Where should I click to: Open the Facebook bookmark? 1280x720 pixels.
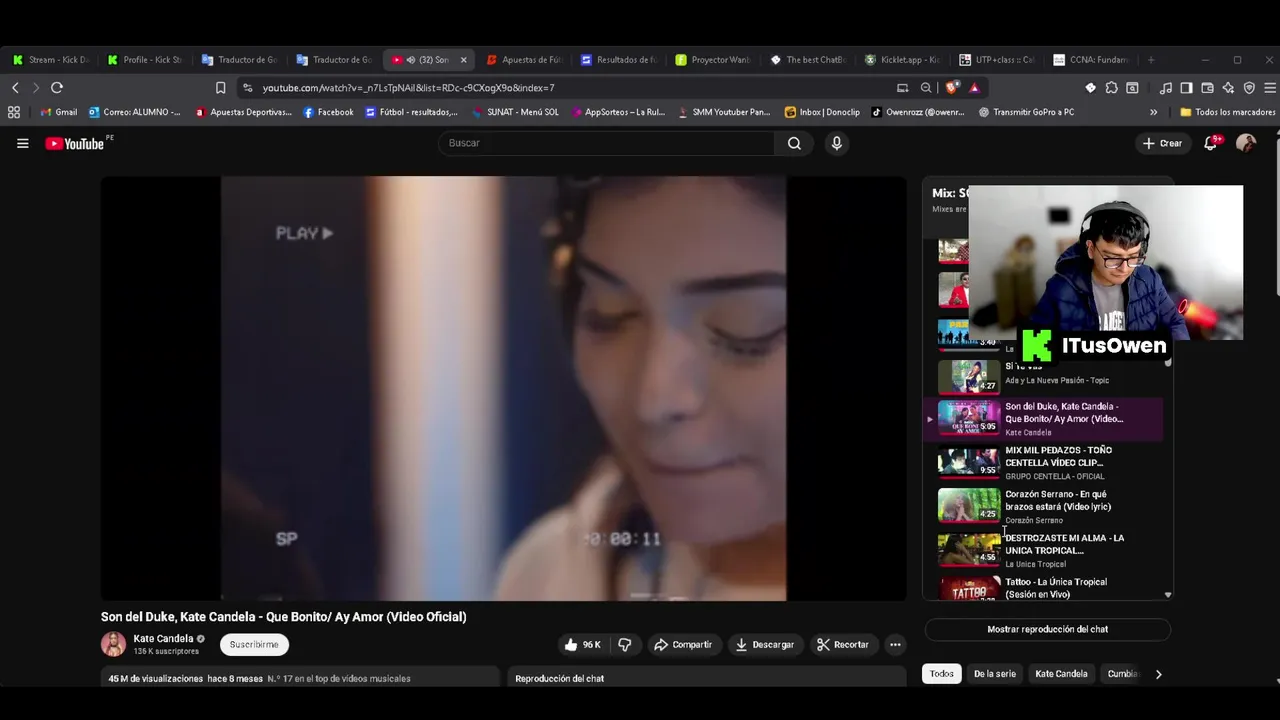point(328,112)
